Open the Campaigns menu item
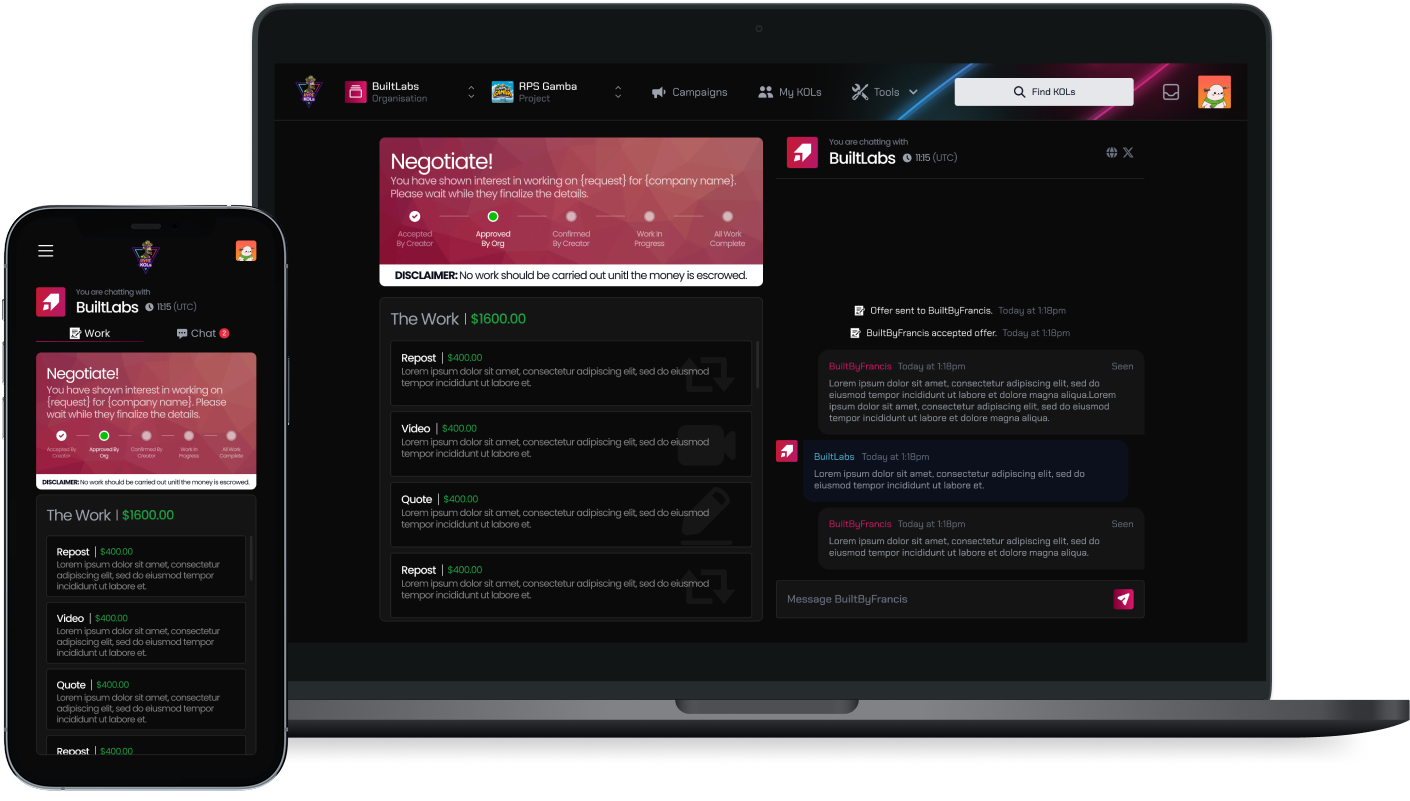 pos(689,92)
